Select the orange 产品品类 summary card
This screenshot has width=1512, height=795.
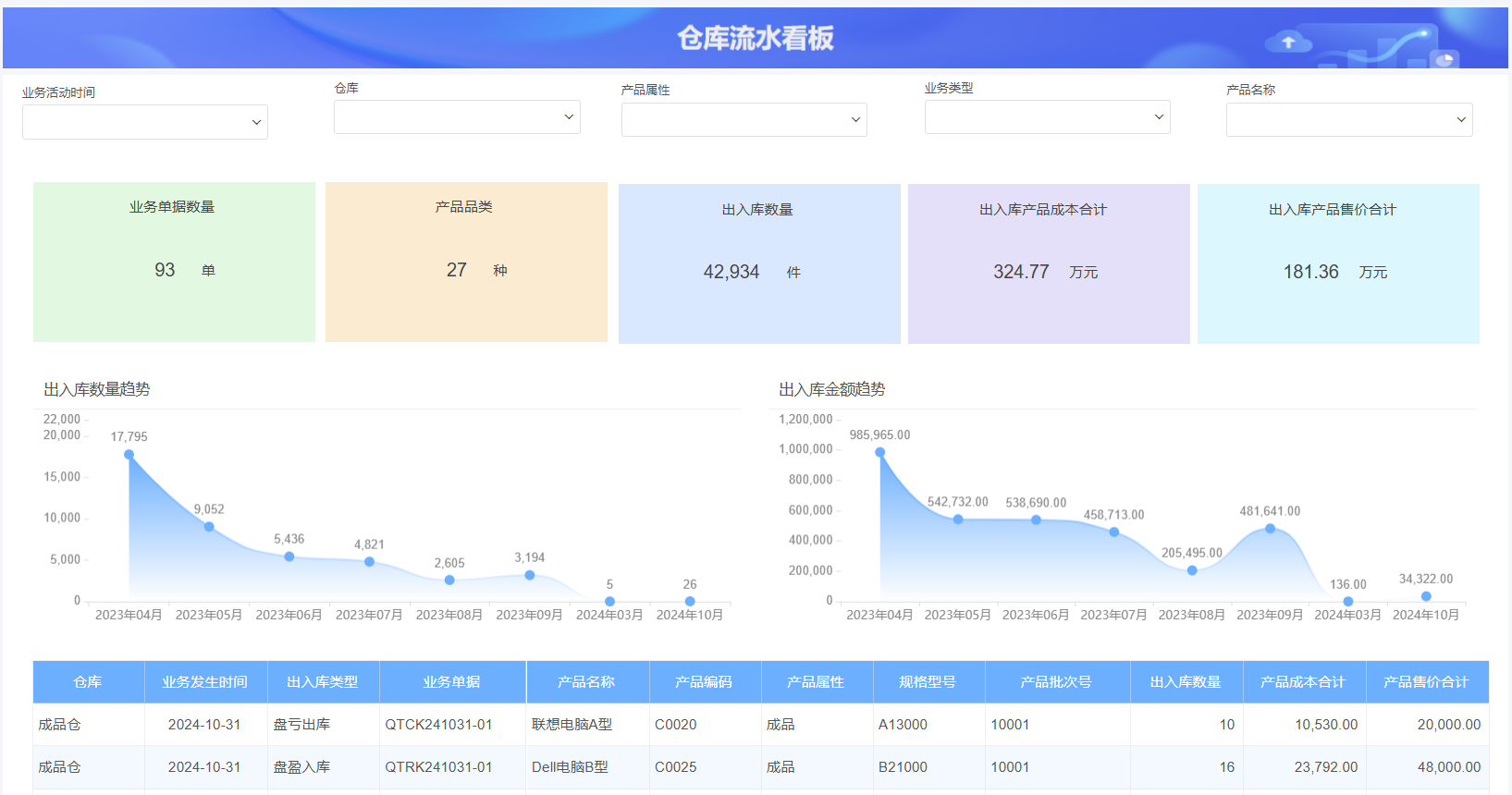click(466, 262)
